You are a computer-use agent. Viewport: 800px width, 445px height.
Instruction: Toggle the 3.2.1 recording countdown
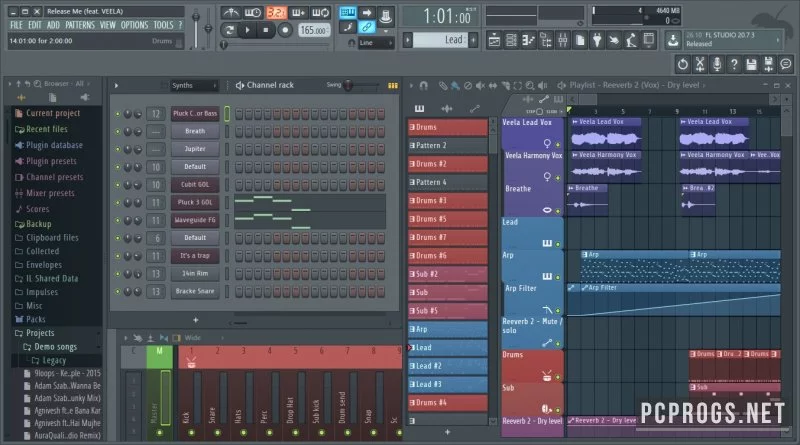tap(276, 12)
